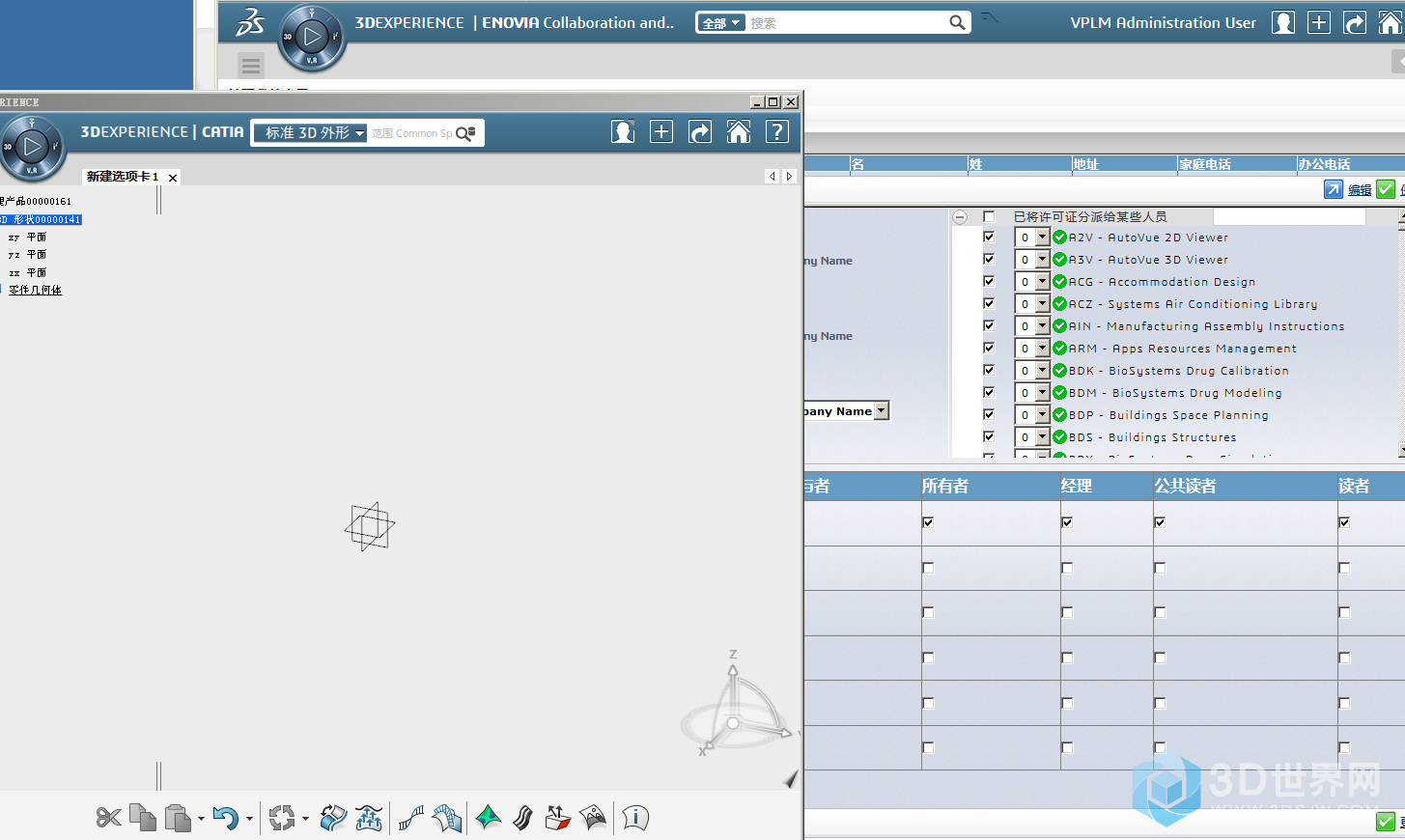Click the surface with upward arrows icon
This screenshot has height=840, width=1405.
pos(369,819)
